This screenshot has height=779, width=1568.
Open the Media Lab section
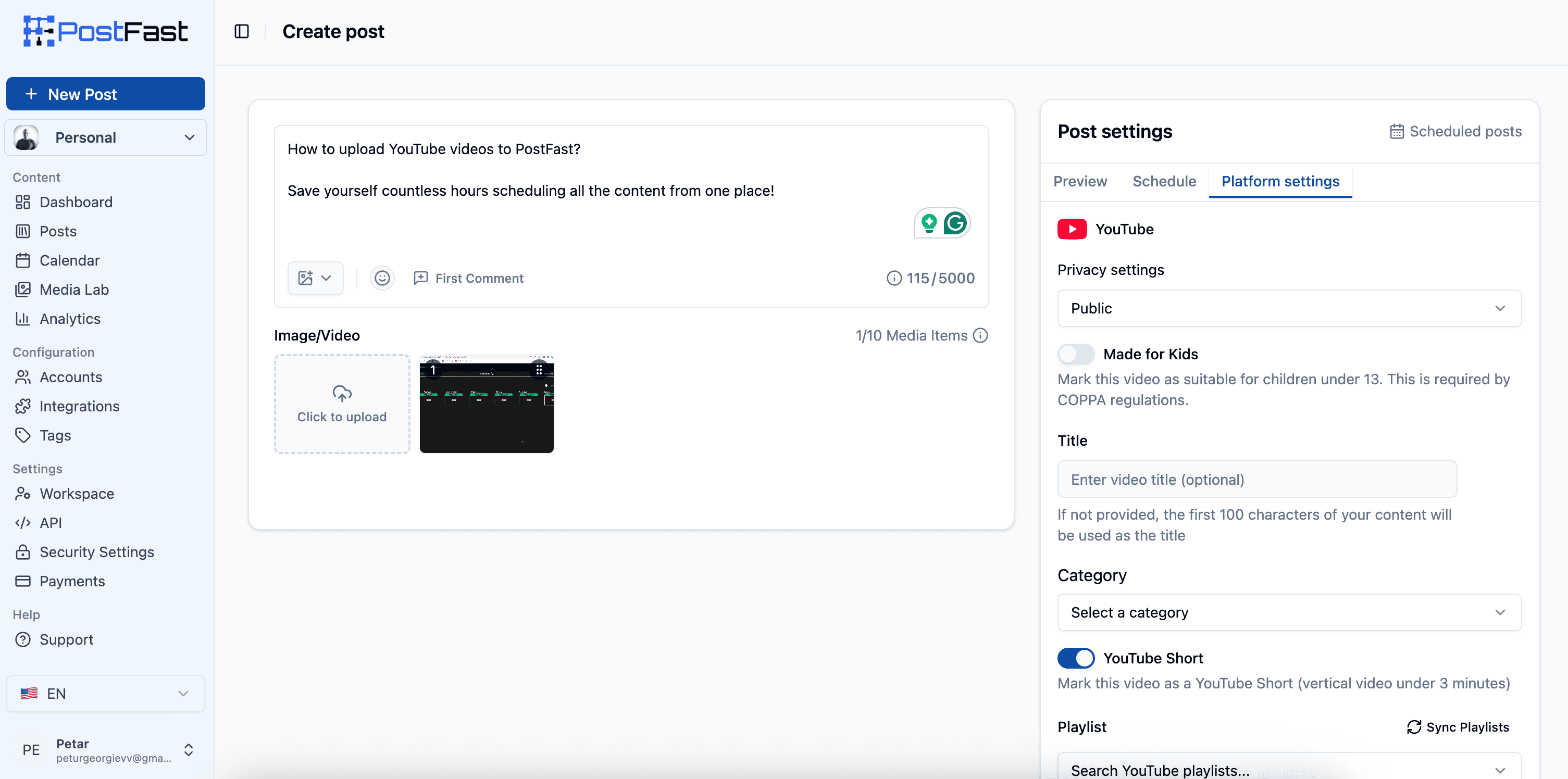point(73,289)
